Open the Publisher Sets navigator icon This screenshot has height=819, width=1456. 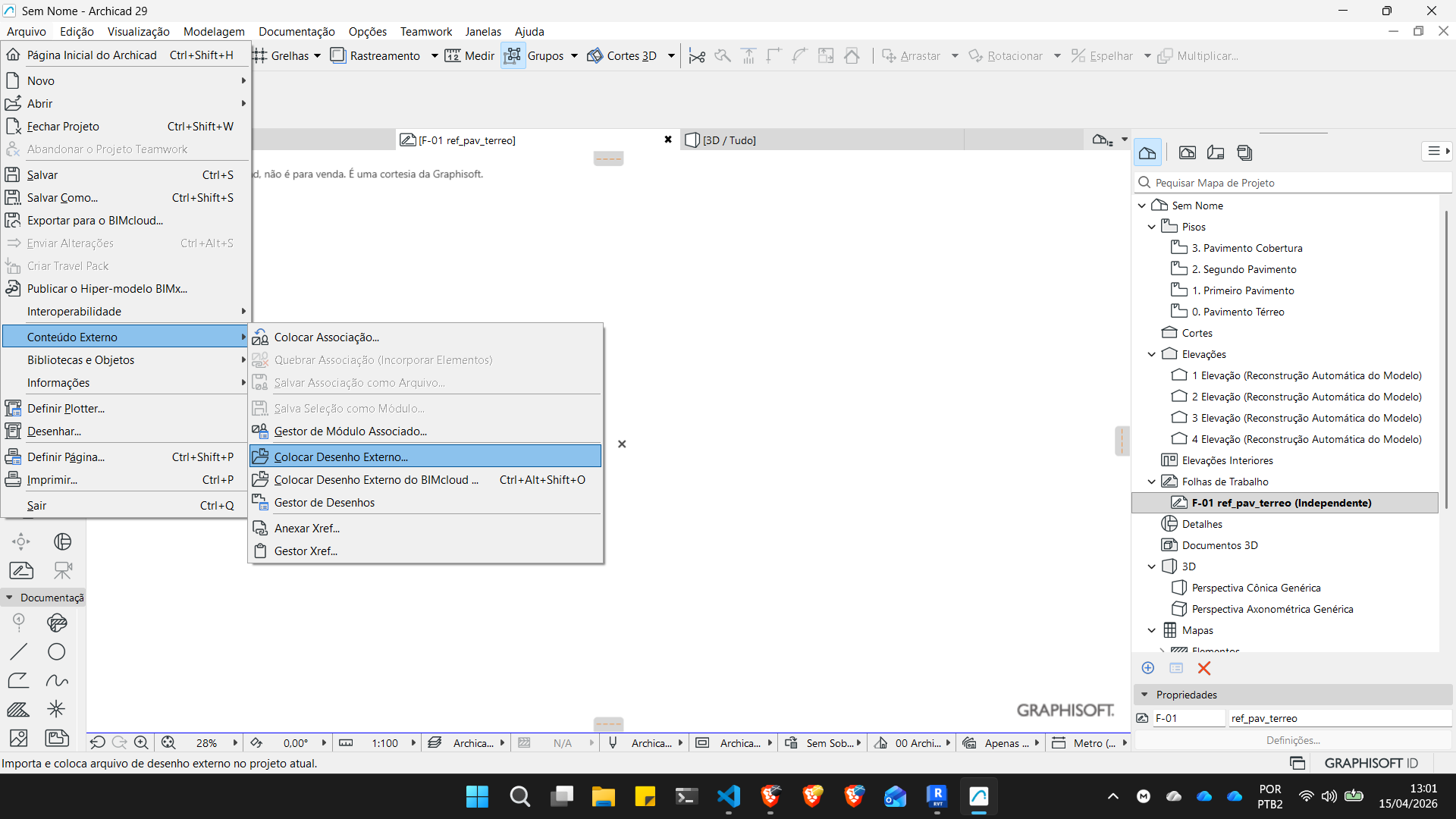[x=1244, y=152]
